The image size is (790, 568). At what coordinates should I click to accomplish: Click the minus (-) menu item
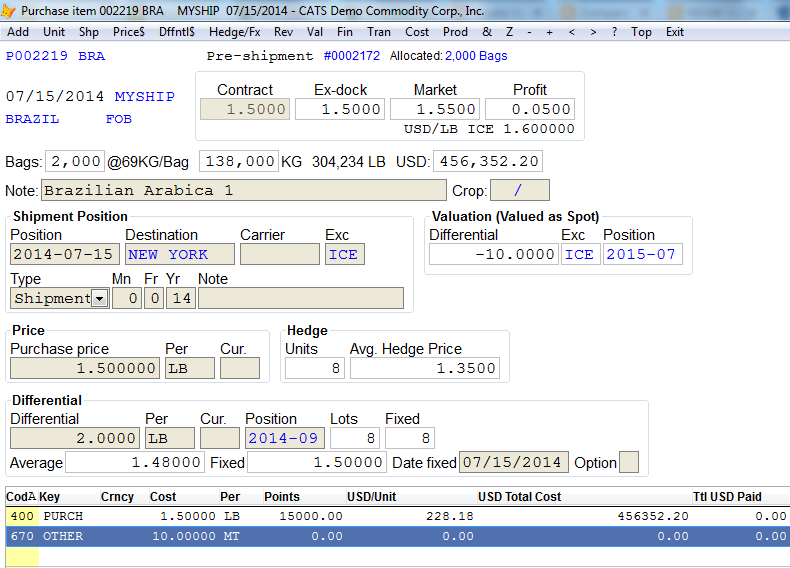click(529, 32)
